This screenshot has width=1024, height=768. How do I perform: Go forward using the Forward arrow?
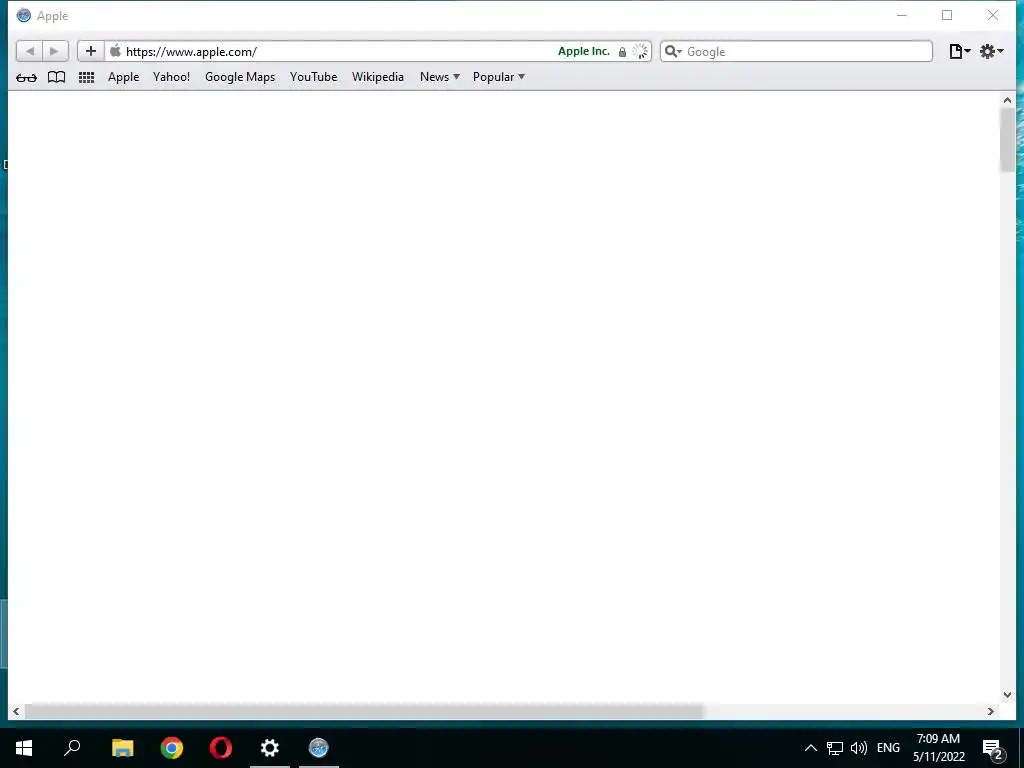(55, 51)
